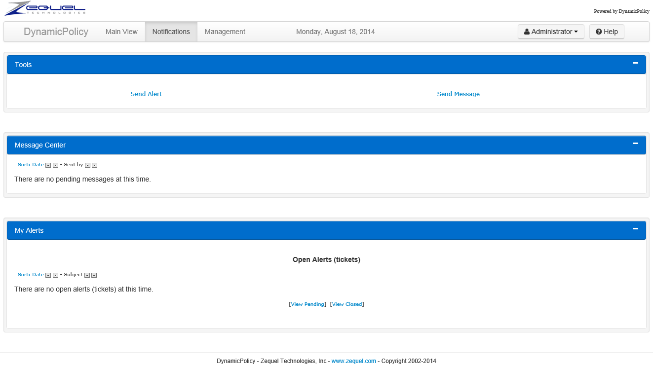The height and width of the screenshot is (366, 653).
Task: Click the Monday, August 18, 2014 date text
Action: point(335,32)
